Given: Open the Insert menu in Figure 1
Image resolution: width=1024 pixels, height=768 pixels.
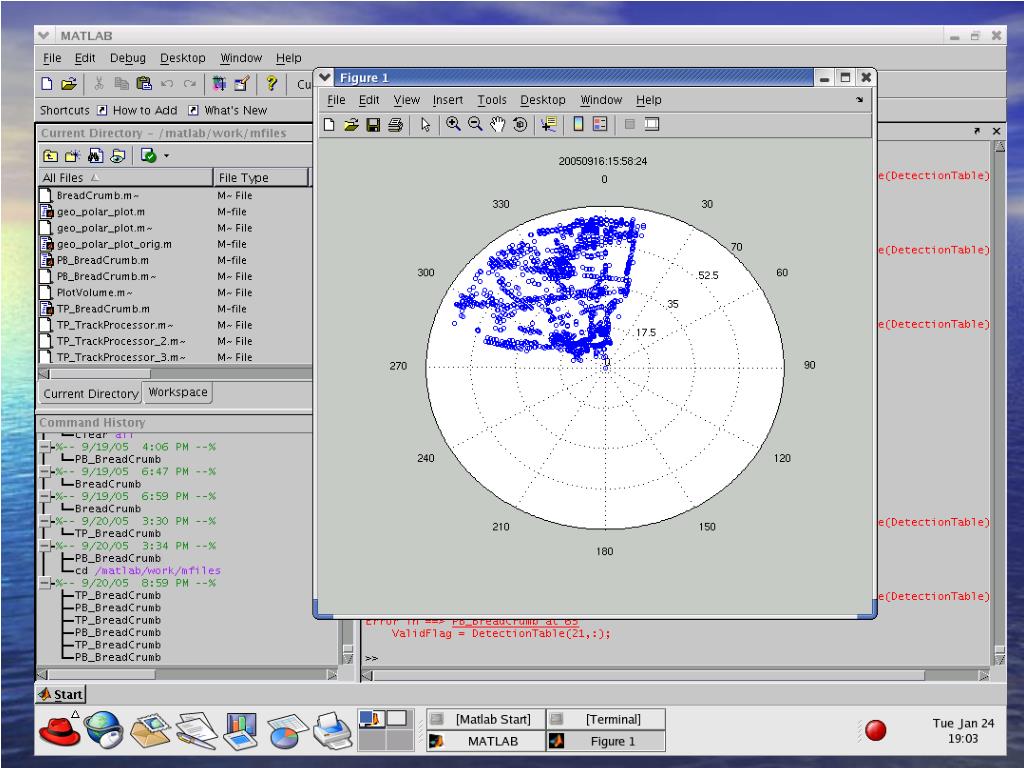Looking at the screenshot, I should [x=447, y=100].
